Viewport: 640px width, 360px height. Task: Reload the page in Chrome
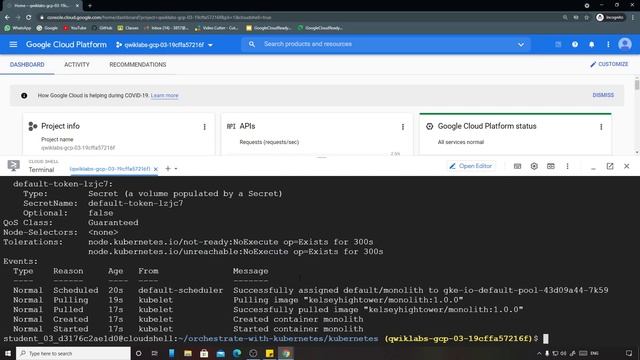pyautogui.click(x=29, y=18)
